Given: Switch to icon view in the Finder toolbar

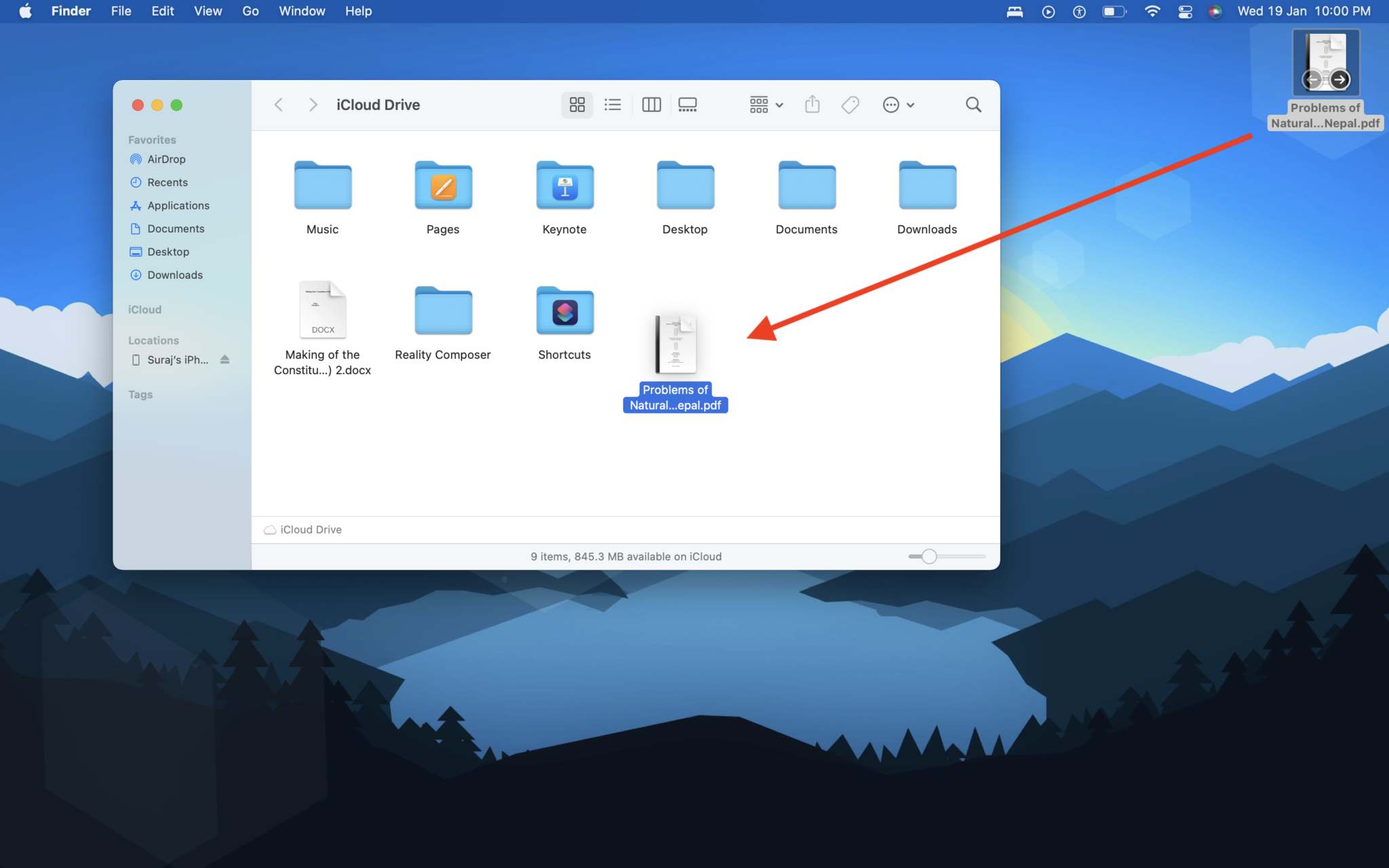Looking at the screenshot, I should [x=576, y=104].
